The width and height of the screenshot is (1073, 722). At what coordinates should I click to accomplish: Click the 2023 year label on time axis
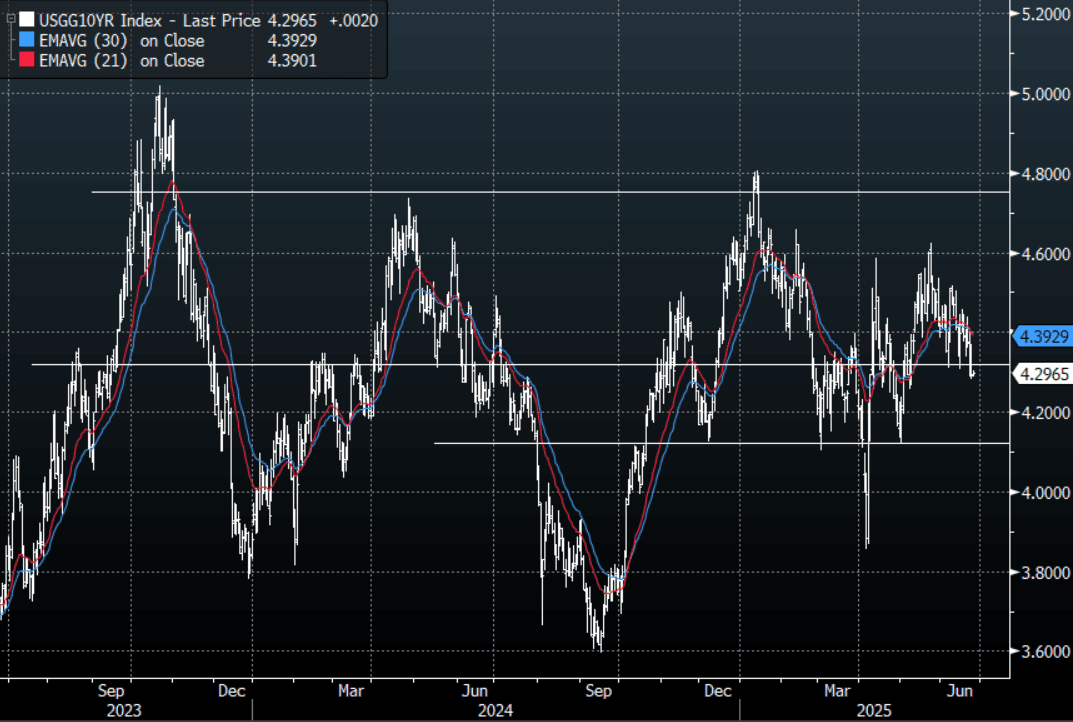point(124,710)
